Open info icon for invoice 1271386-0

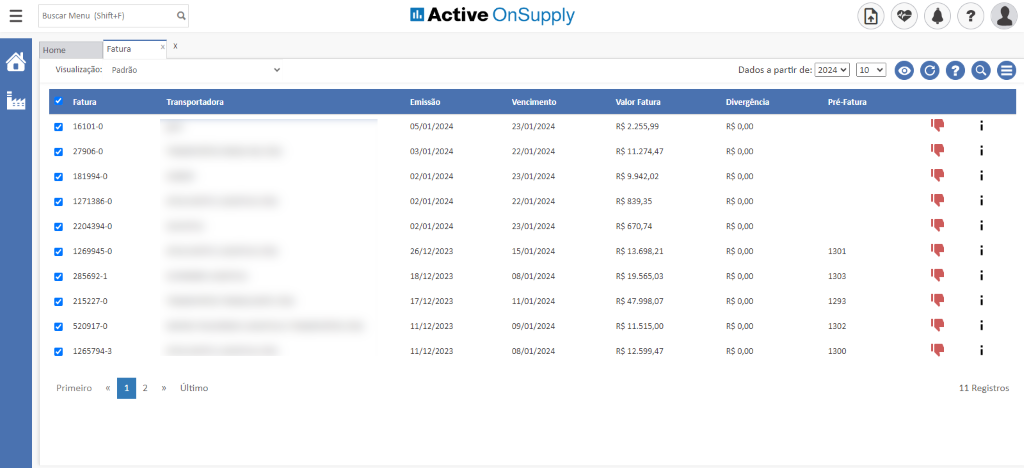click(x=981, y=201)
